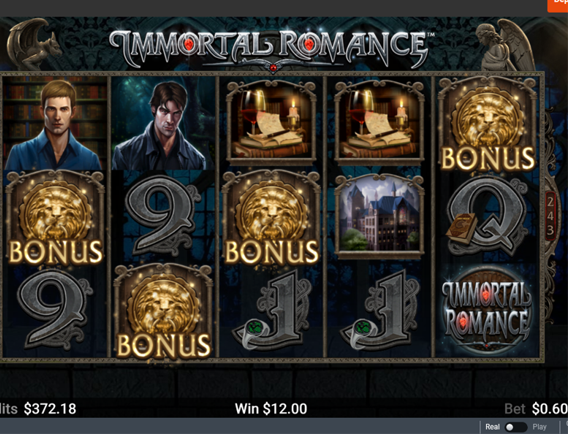
Task: Click the 9 symbol on reel two
Action: click(x=163, y=215)
